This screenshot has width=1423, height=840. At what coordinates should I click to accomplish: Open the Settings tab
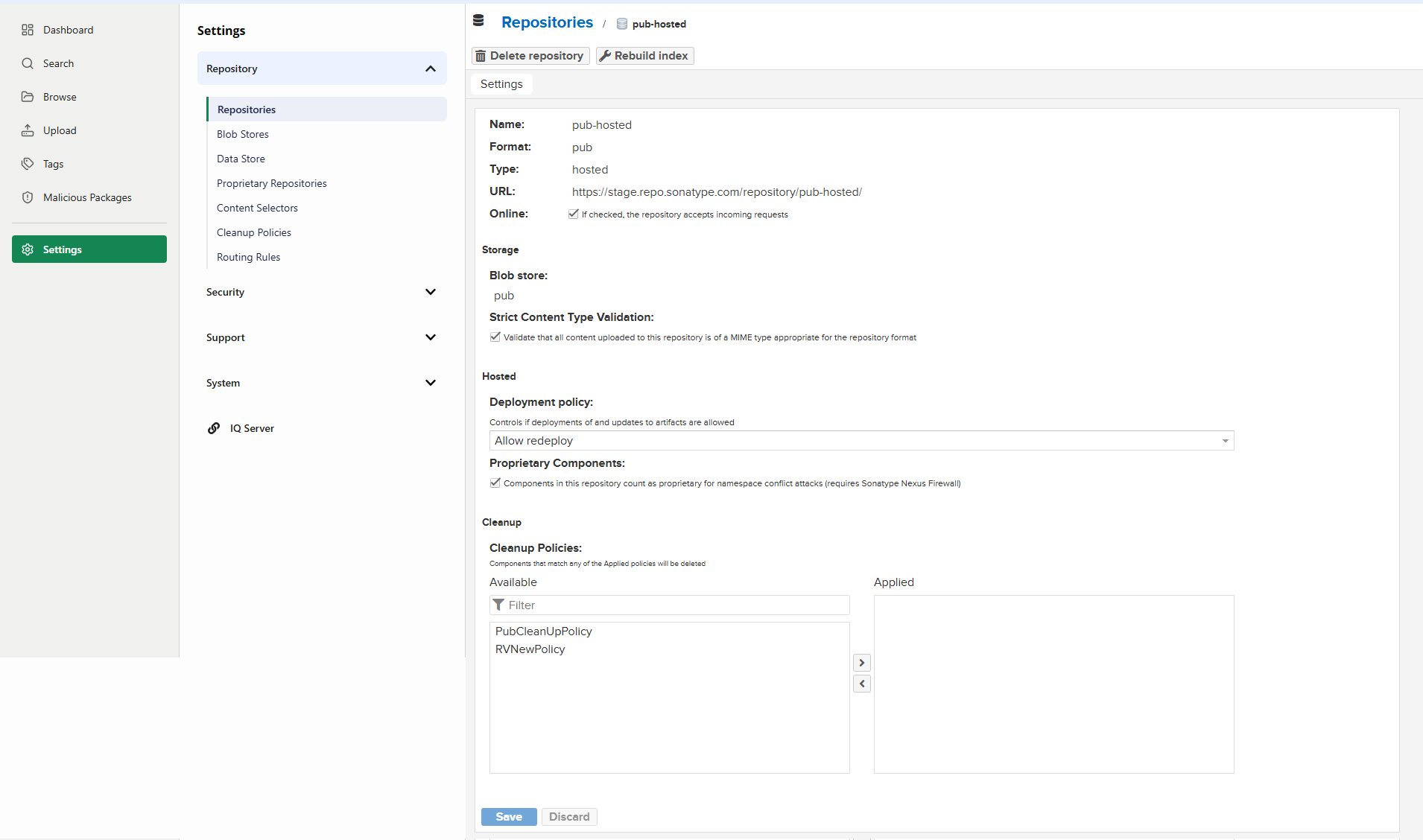point(501,84)
